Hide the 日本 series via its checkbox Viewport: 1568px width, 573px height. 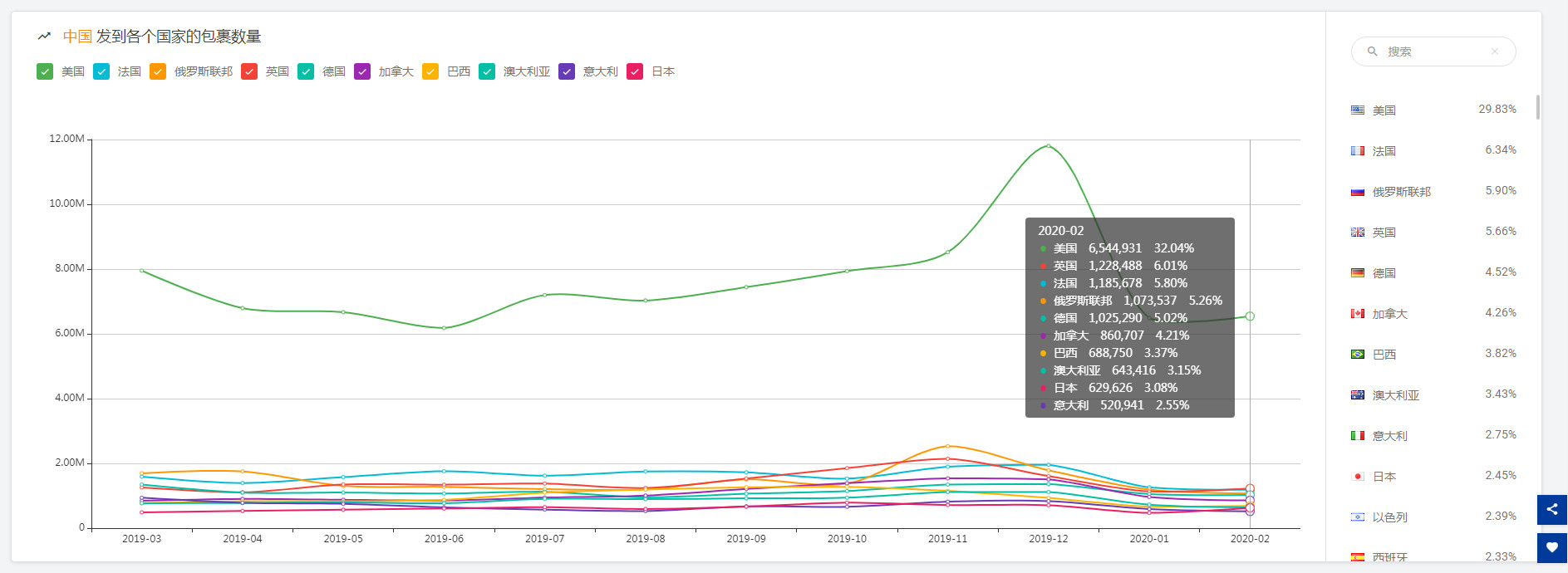[x=635, y=71]
